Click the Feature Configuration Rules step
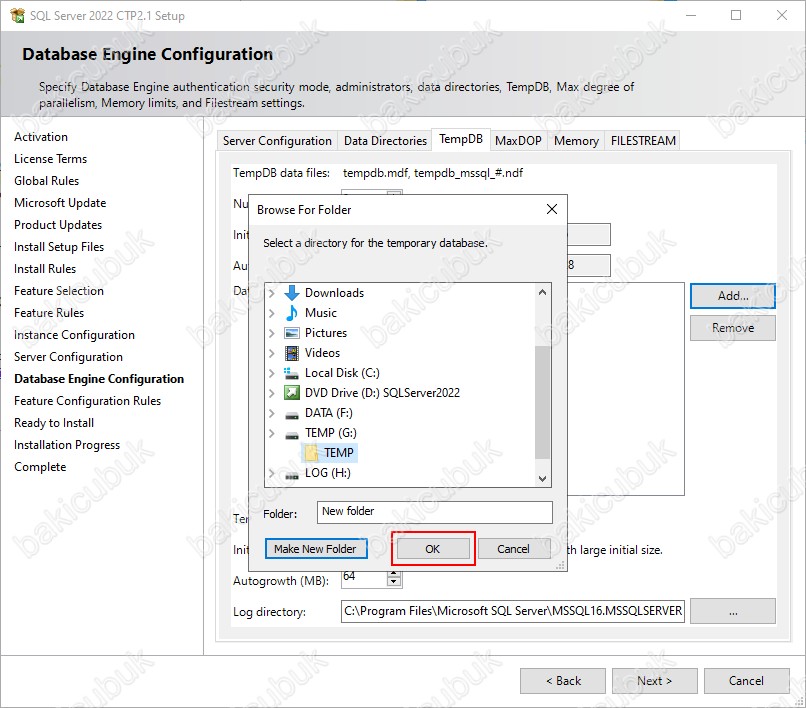Viewport: 806px width, 708px height. [87, 401]
